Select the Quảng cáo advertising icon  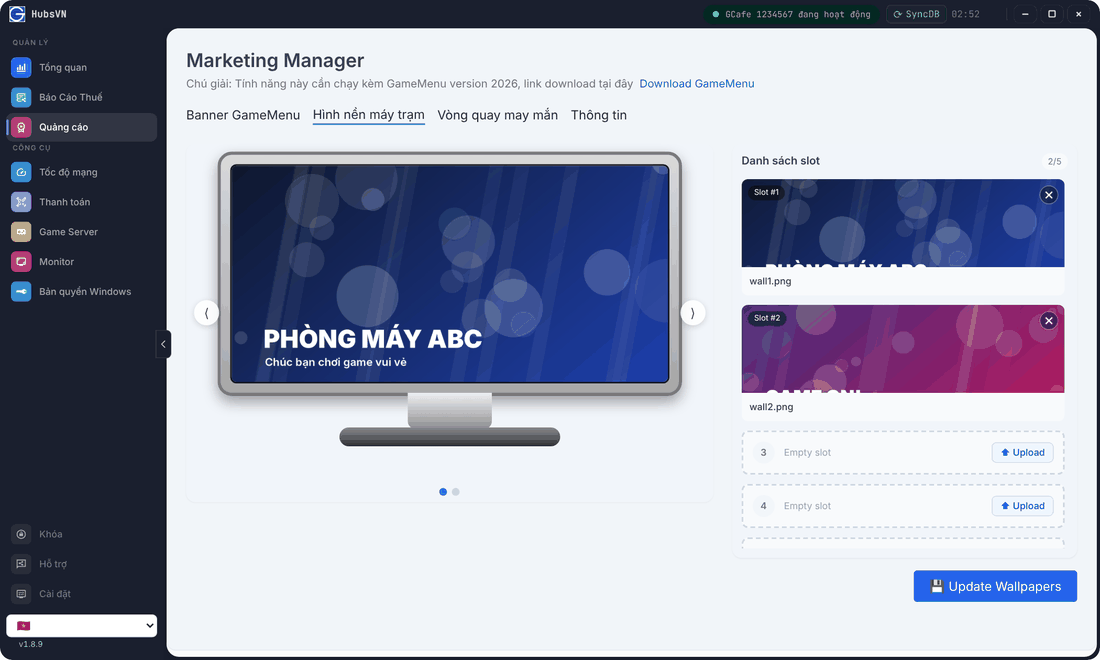21,127
